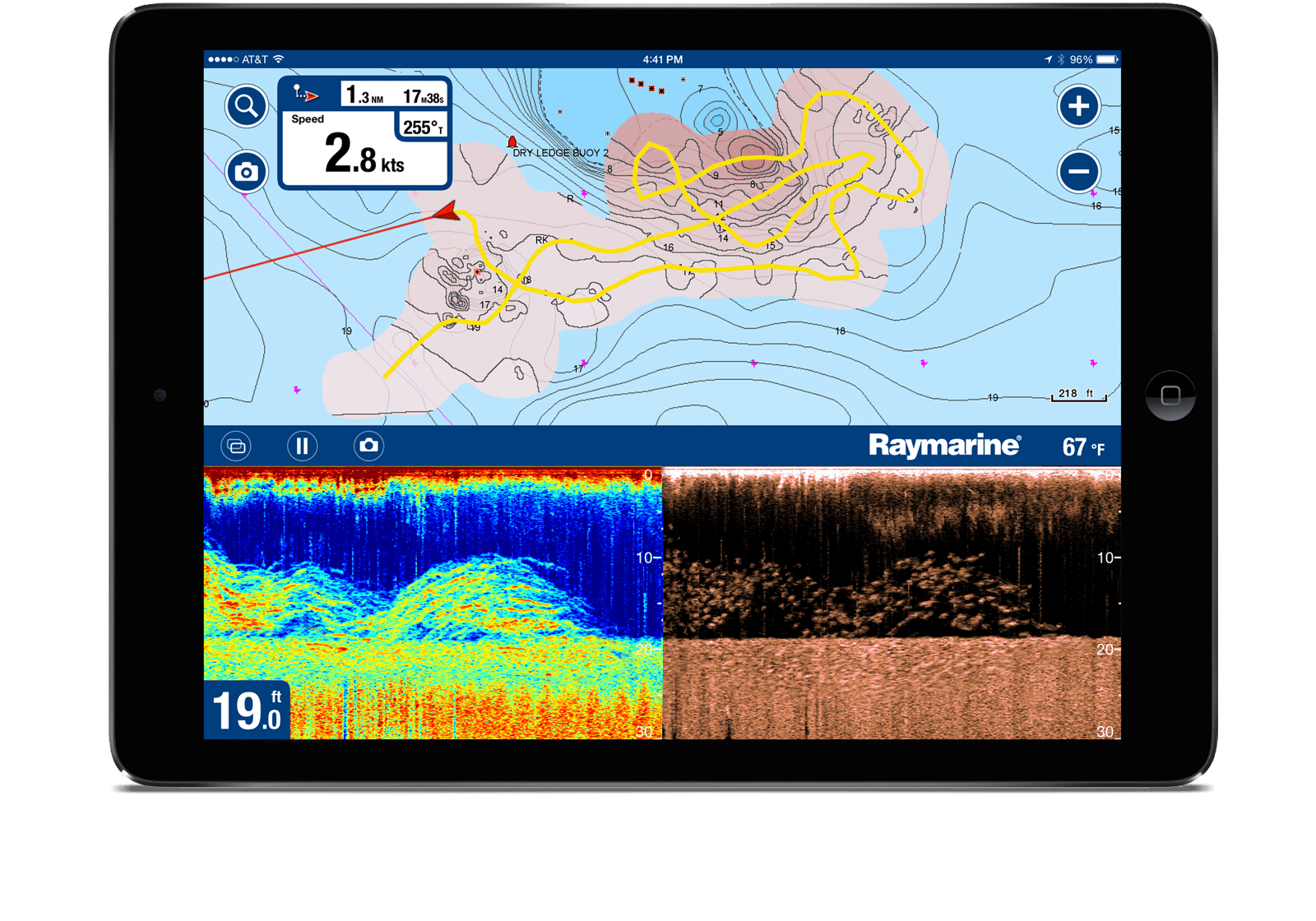Tap the red boat position arrow
The width and height of the screenshot is (1316, 921).
(447, 212)
